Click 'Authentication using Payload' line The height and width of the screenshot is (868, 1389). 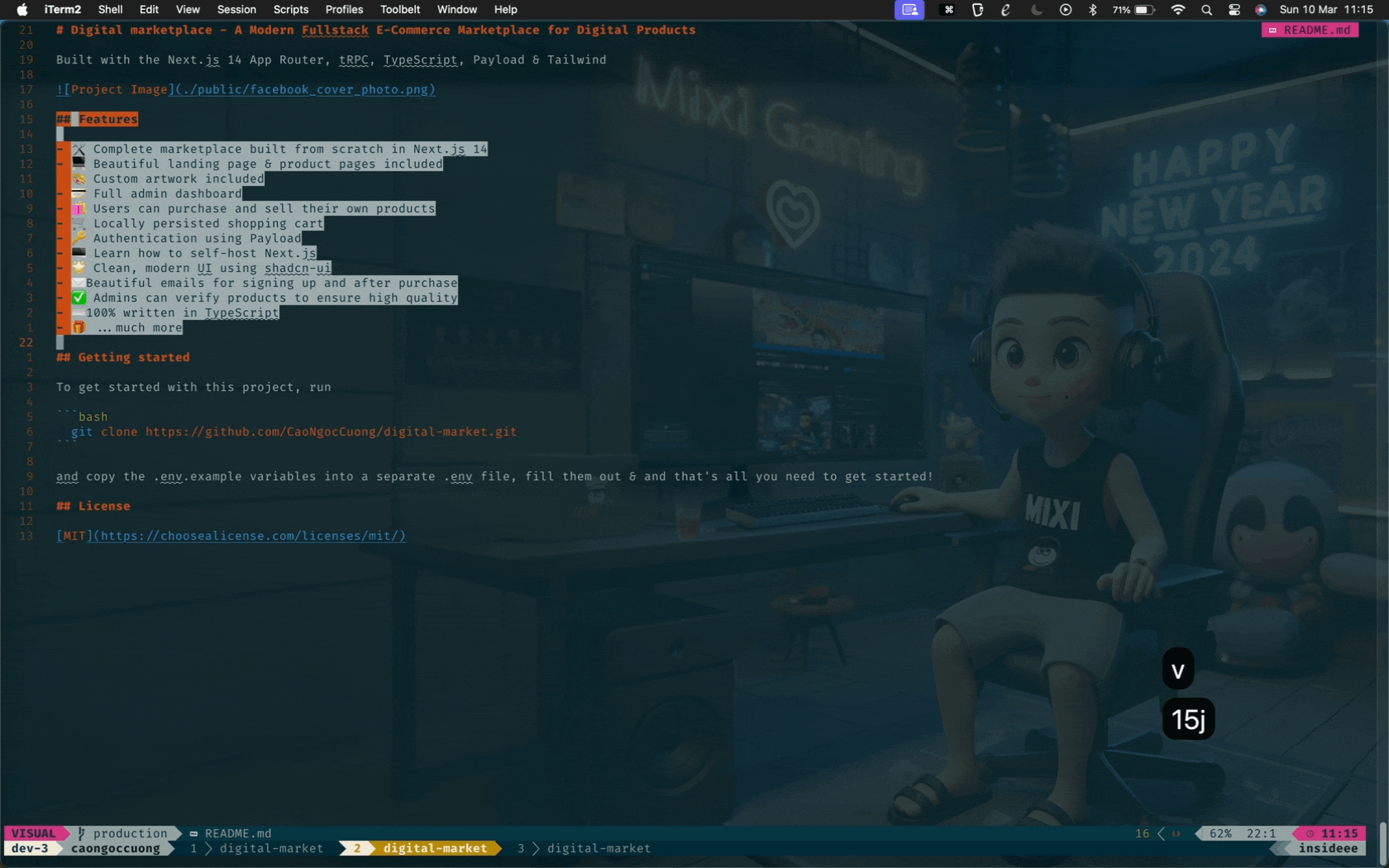pyautogui.click(x=179, y=238)
